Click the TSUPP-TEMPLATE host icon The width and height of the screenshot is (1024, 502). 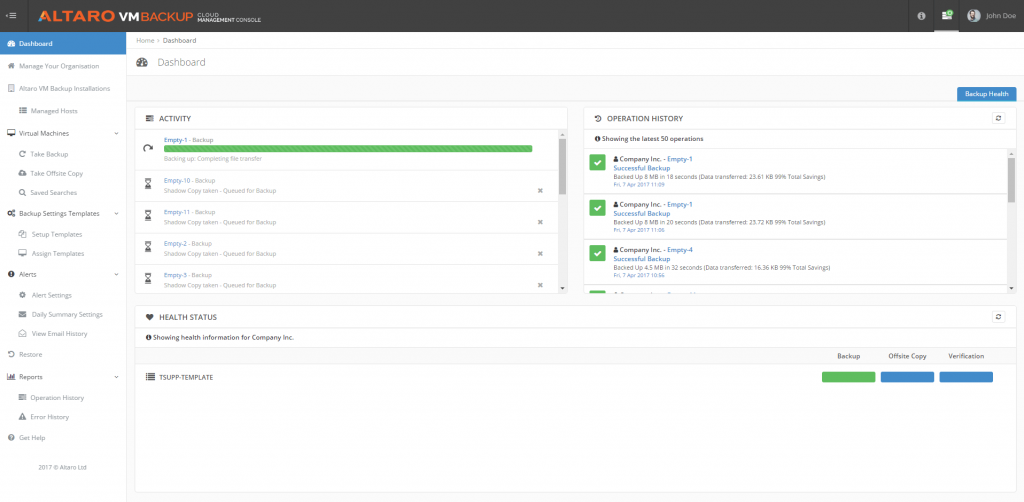click(x=149, y=377)
